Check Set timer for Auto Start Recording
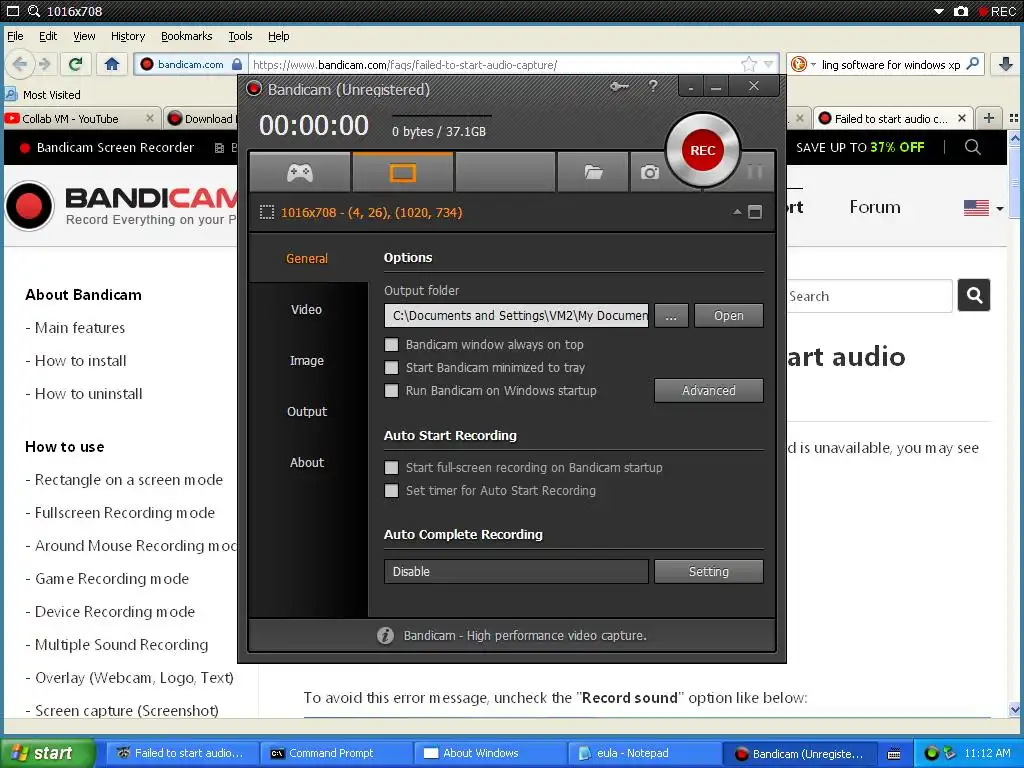1024x768 pixels. (391, 490)
